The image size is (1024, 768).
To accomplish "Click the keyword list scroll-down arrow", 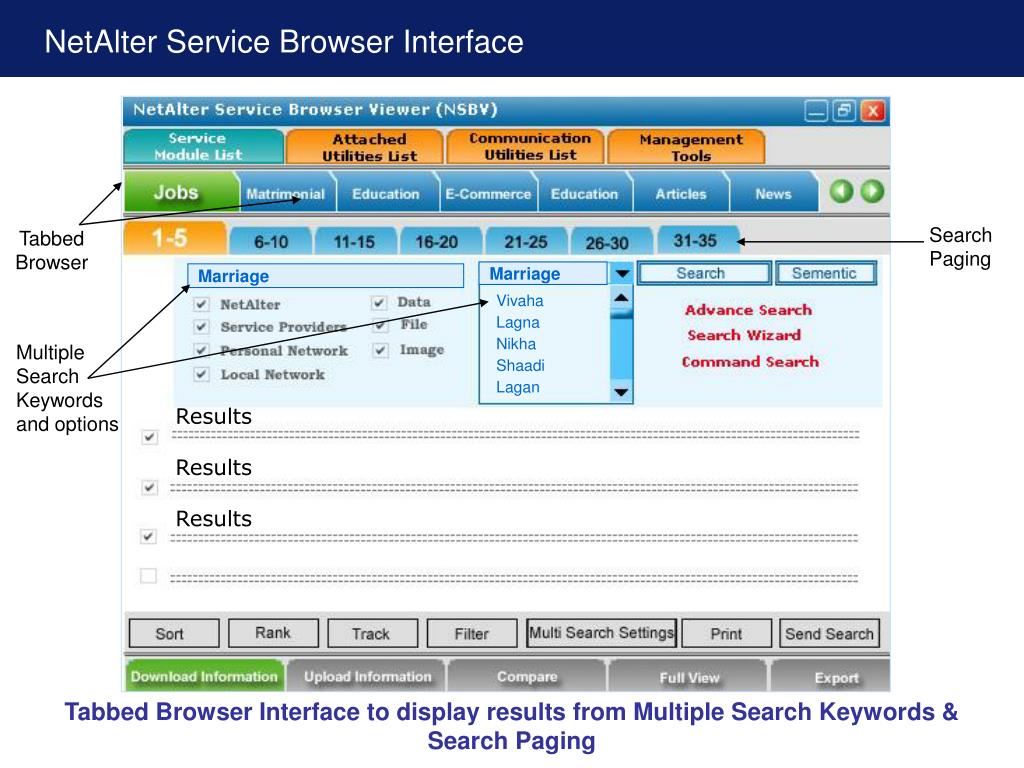I will tap(621, 392).
